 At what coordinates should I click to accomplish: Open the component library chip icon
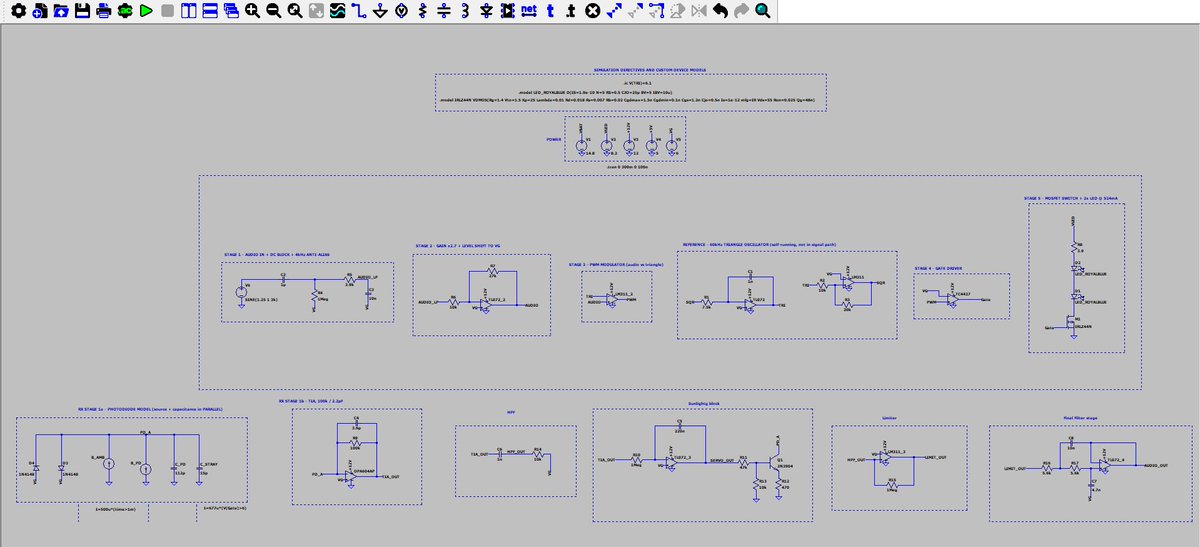click(507, 11)
